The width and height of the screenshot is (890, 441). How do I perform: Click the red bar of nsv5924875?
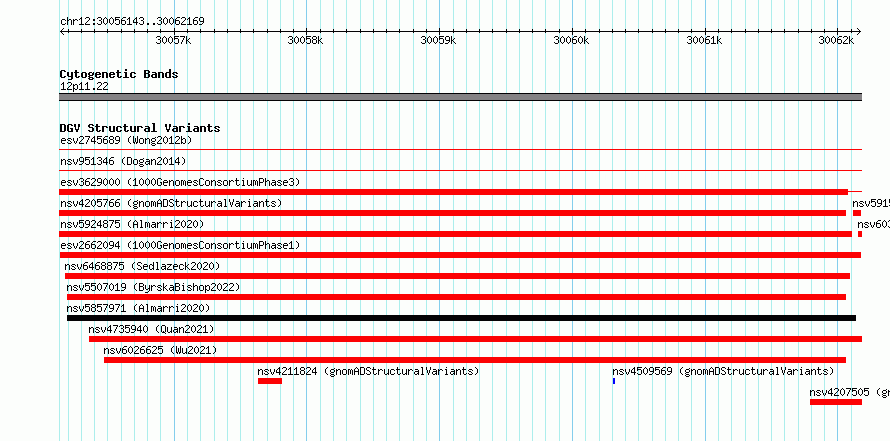(x=456, y=234)
